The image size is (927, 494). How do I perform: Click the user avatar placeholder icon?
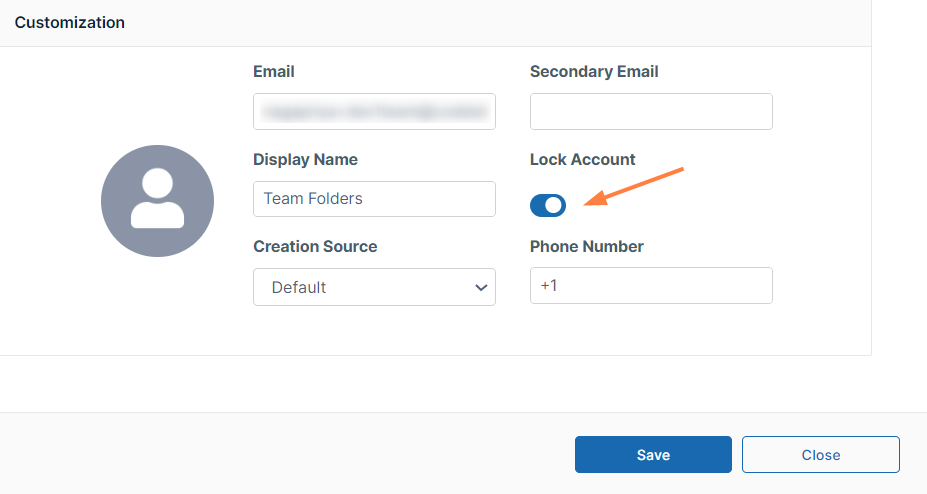[157, 200]
